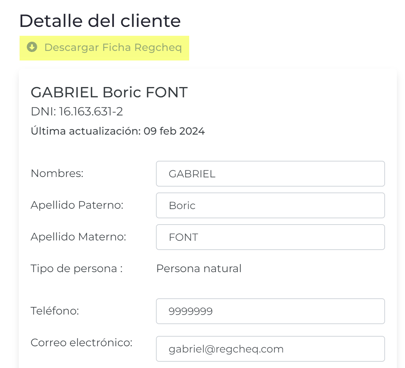The width and height of the screenshot is (405, 368).
Task: Click the Detalle del cliente heading
Action: pos(100,21)
